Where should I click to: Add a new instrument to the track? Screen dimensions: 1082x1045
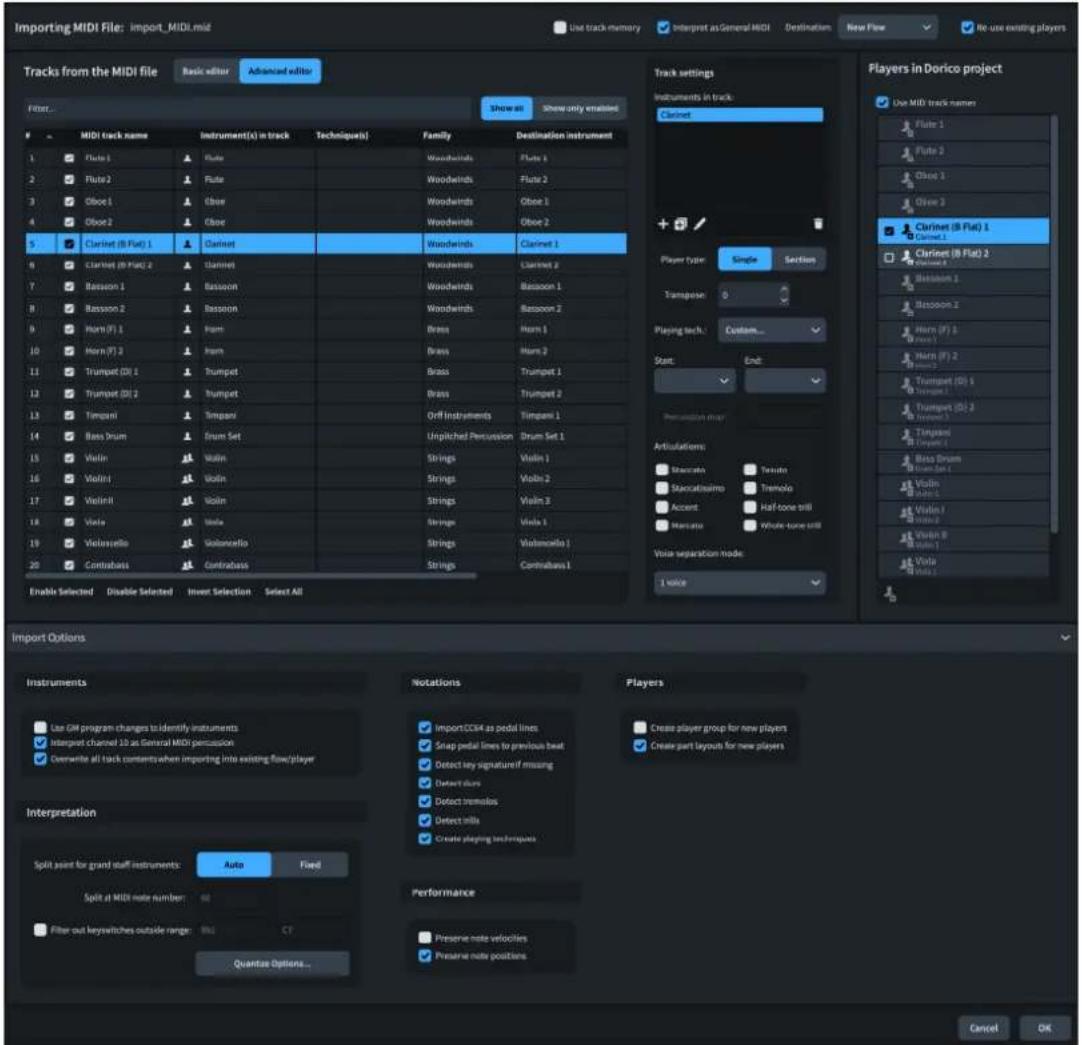point(662,224)
